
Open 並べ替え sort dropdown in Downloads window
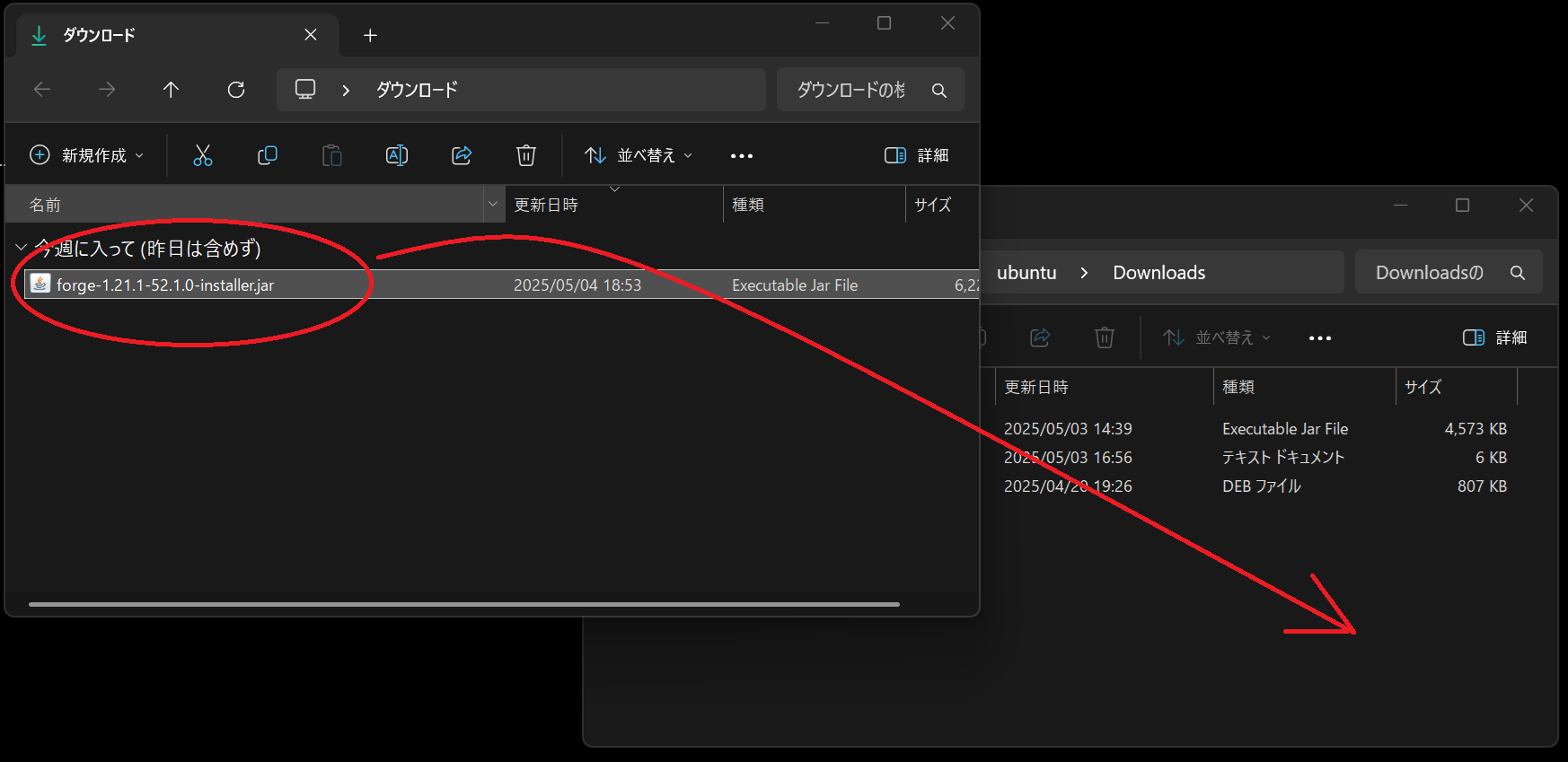1217,337
